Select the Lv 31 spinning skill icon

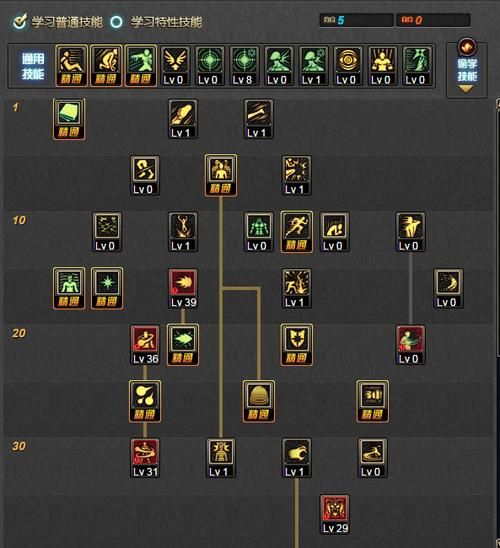145,458
